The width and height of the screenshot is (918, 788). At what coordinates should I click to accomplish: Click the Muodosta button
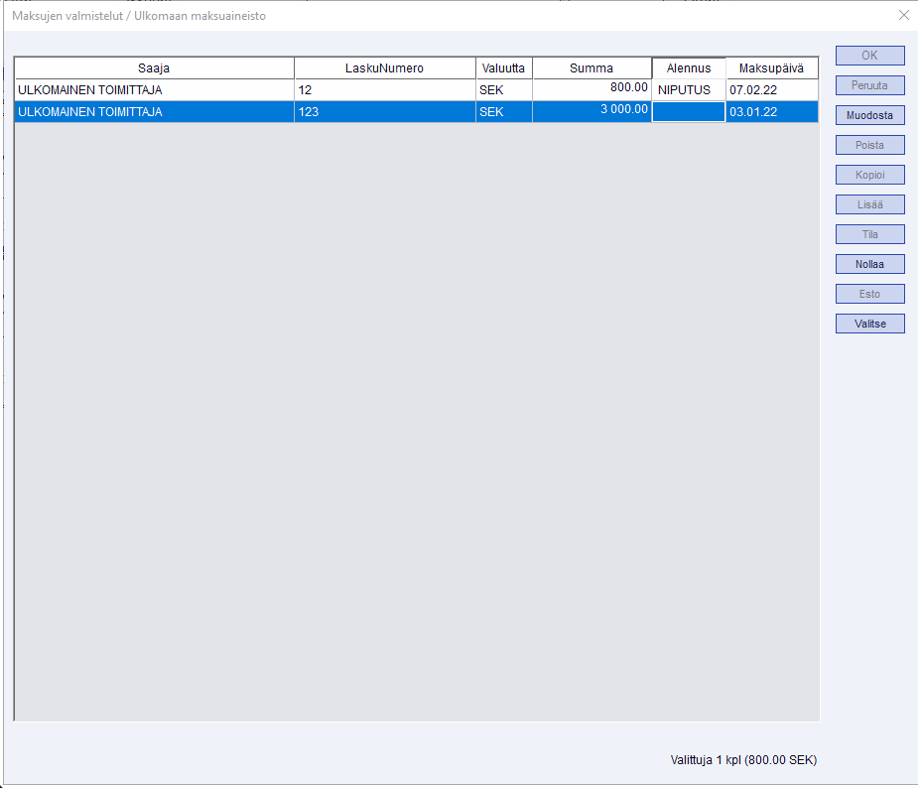point(869,115)
